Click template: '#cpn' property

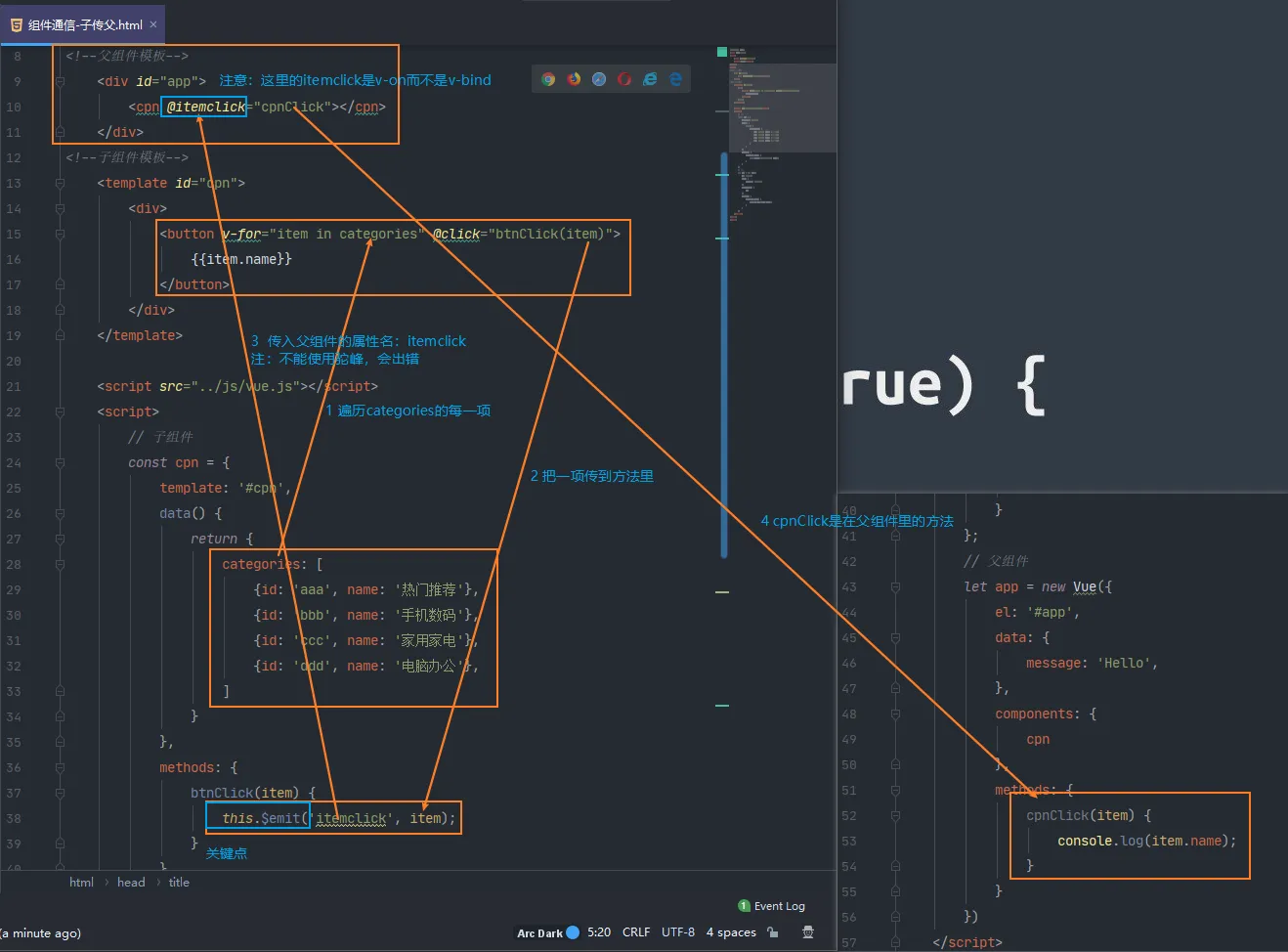[226, 488]
